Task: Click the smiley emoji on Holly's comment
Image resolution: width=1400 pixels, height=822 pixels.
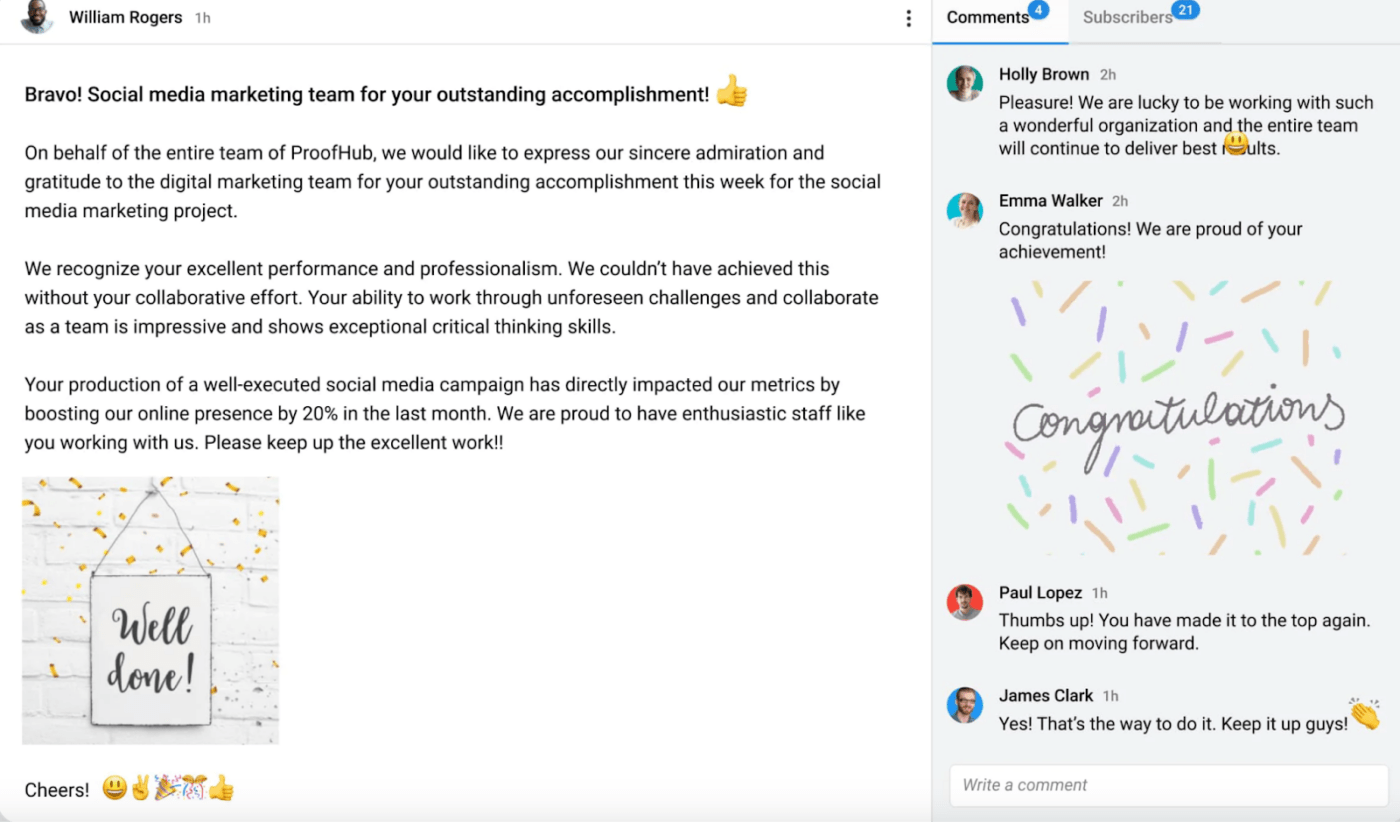Action: pos(1237,144)
